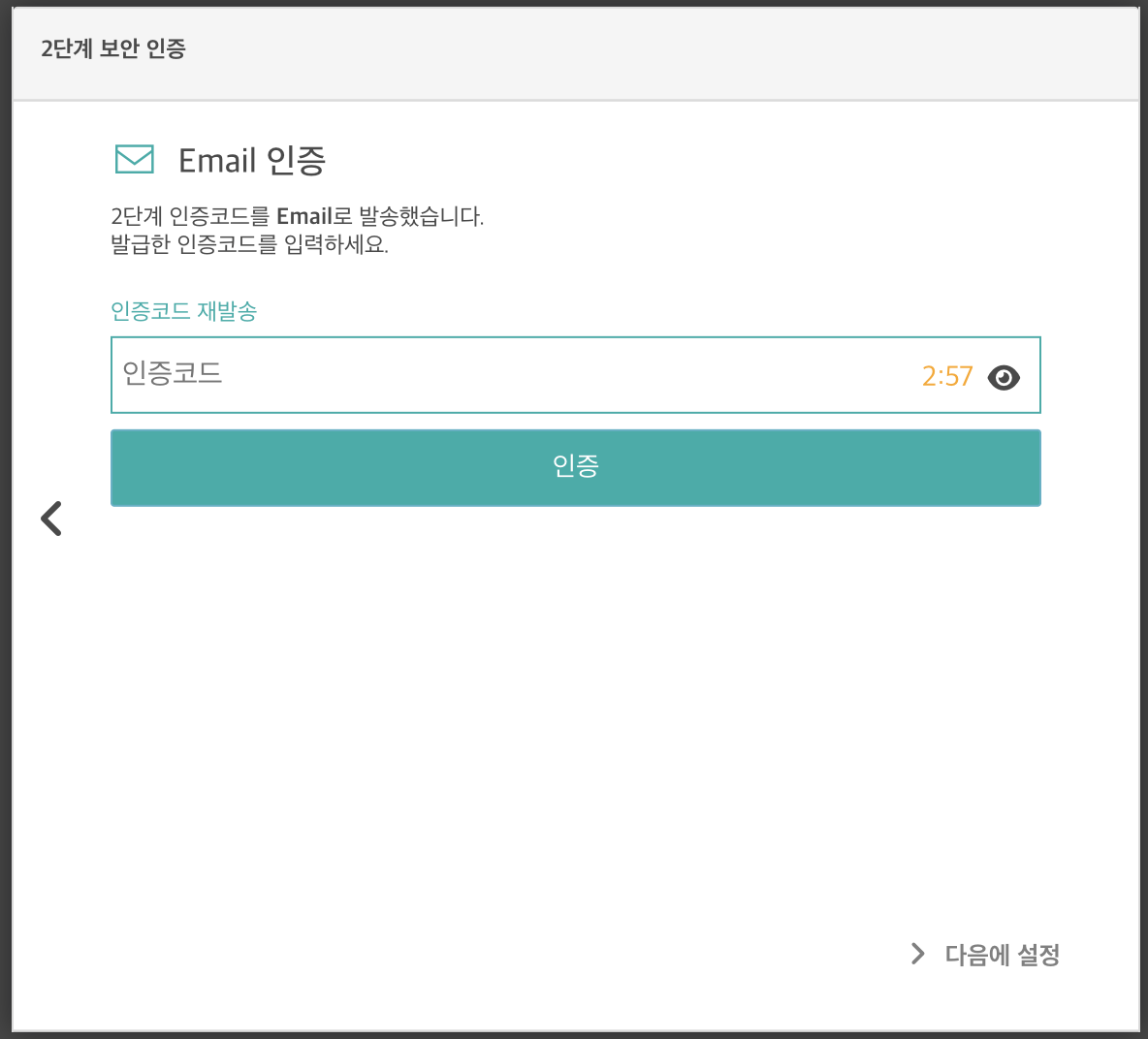1148x1039 pixels.
Task: Click the word 인증 in the heading
Action: [x=296, y=160]
